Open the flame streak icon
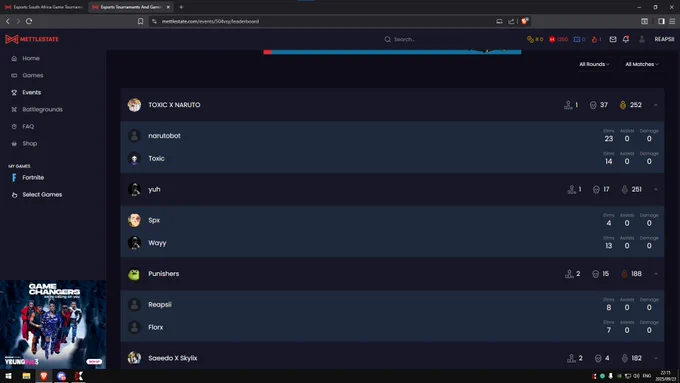The width and height of the screenshot is (680, 383). [x=594, y=39]
